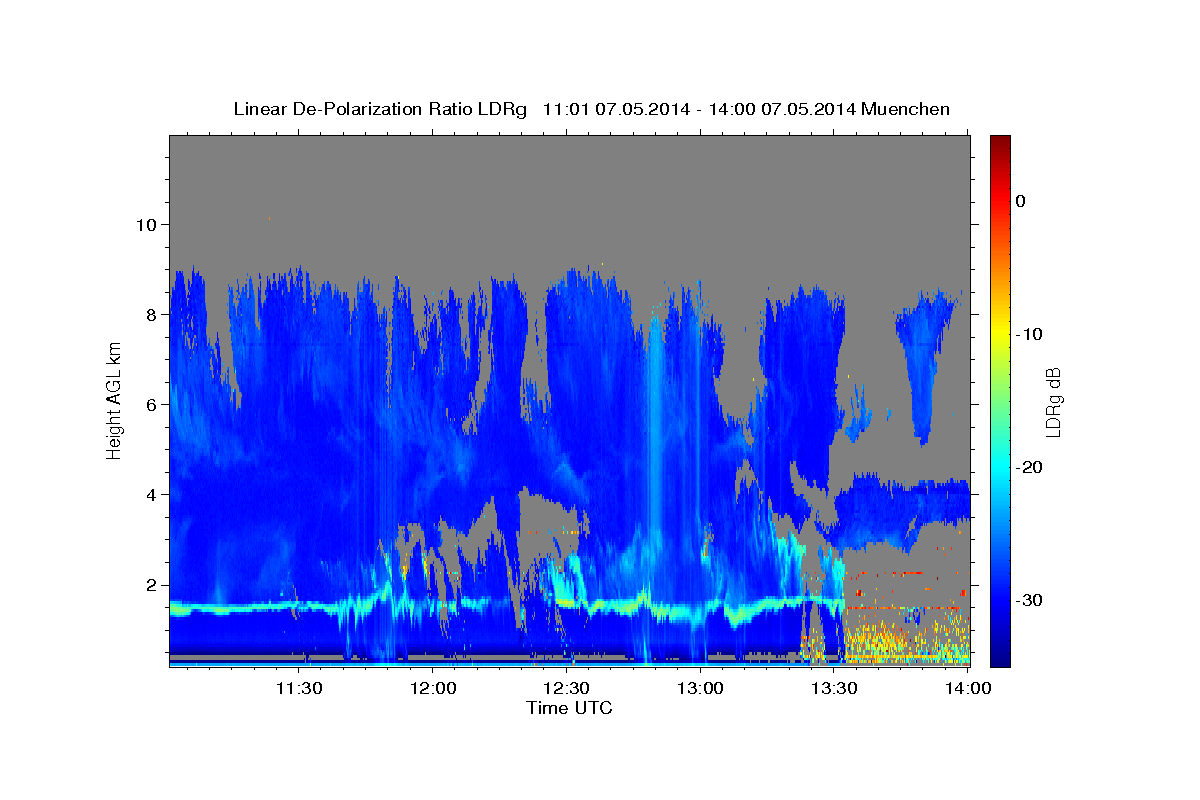The height and width of the screenshot is (800, 1200).
Task: Click the 11:30 time tick label
Action: coord(299,688)
